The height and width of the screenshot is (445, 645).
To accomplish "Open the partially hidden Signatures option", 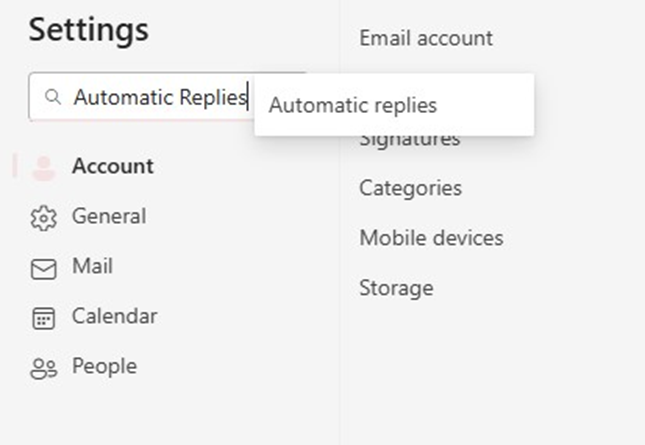I will click(x=410, y=141).
